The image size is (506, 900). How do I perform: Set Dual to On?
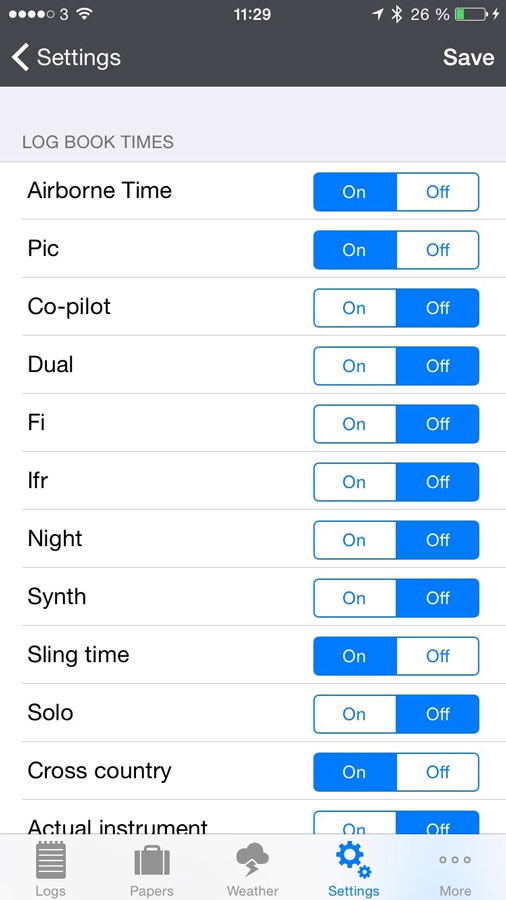(x=355, y=366)
